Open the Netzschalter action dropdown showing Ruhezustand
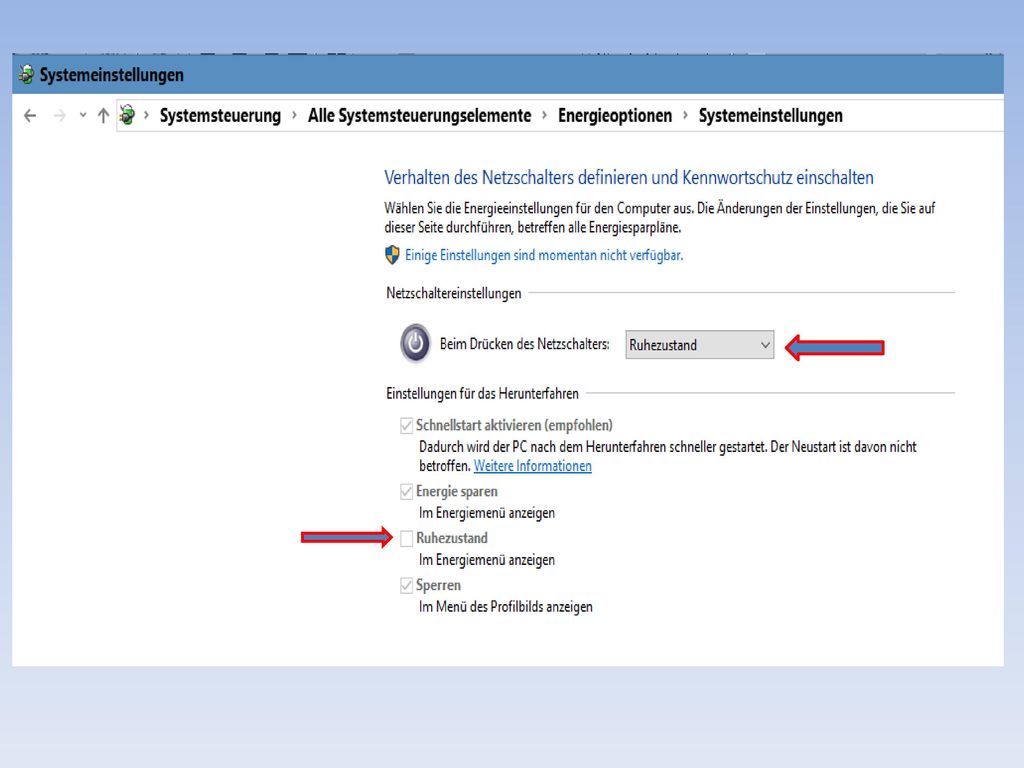The width and height of the screenshot is (1024, 768). 699,345
